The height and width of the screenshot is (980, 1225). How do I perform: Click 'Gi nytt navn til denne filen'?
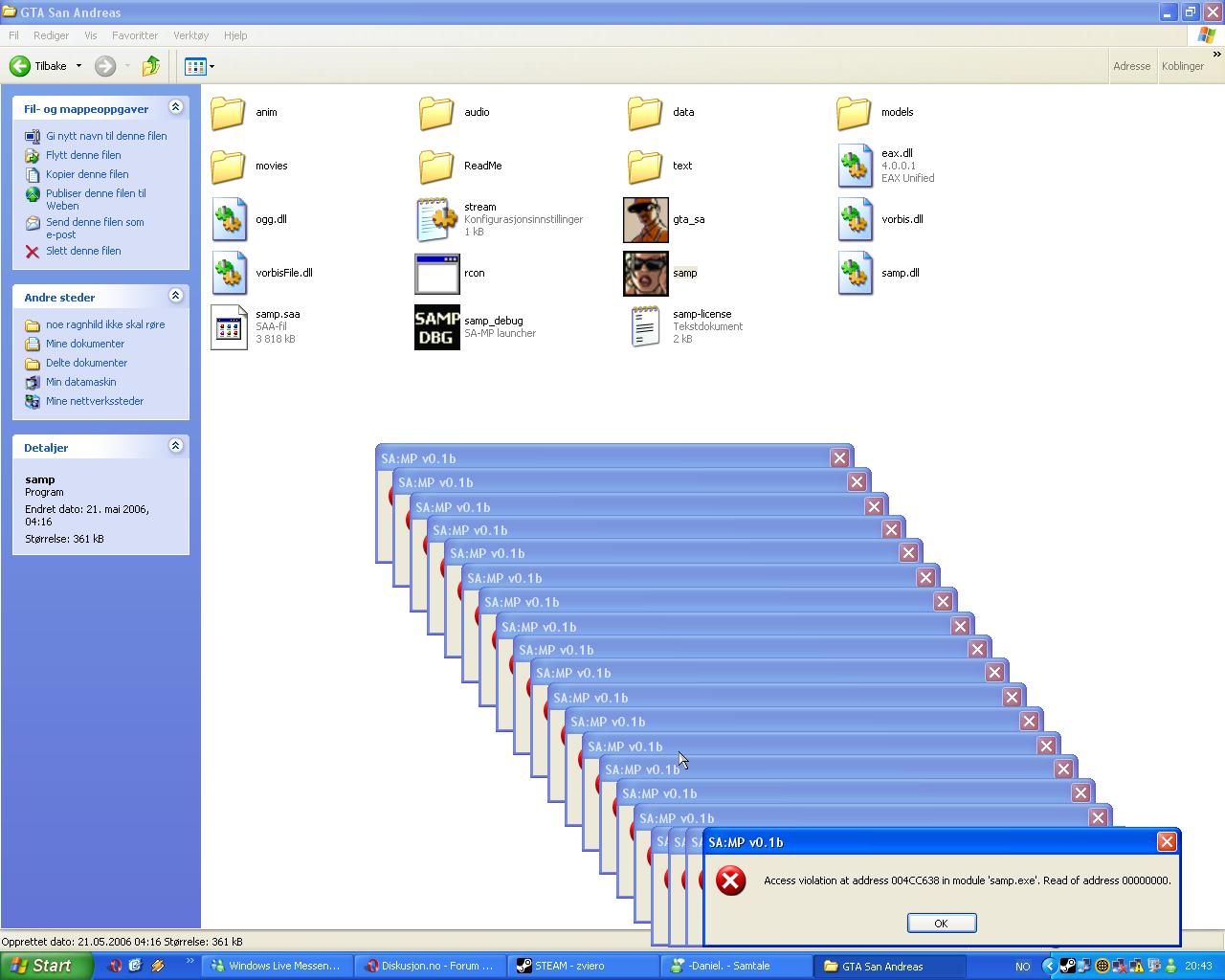tap(106, 136)
